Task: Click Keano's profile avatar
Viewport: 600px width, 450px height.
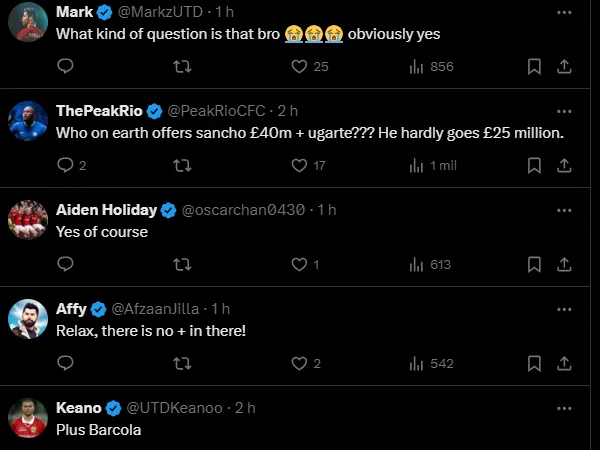Action: coord(29,419)
